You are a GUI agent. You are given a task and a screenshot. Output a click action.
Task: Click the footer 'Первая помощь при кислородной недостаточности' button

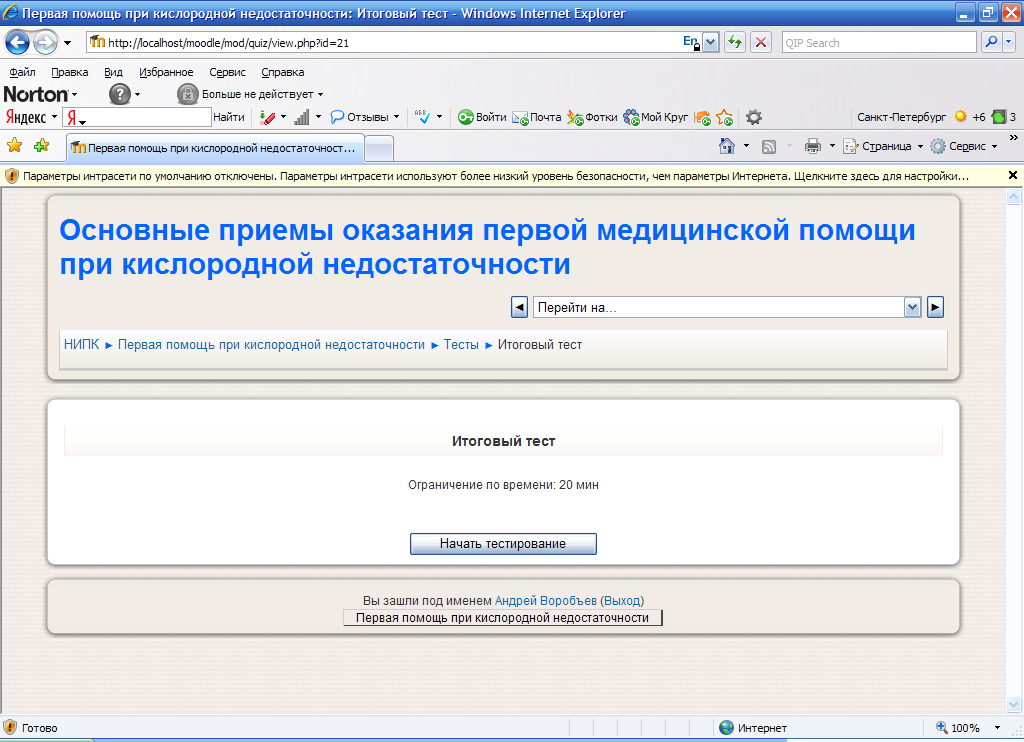pyautogui.click(x=503, y=618)
